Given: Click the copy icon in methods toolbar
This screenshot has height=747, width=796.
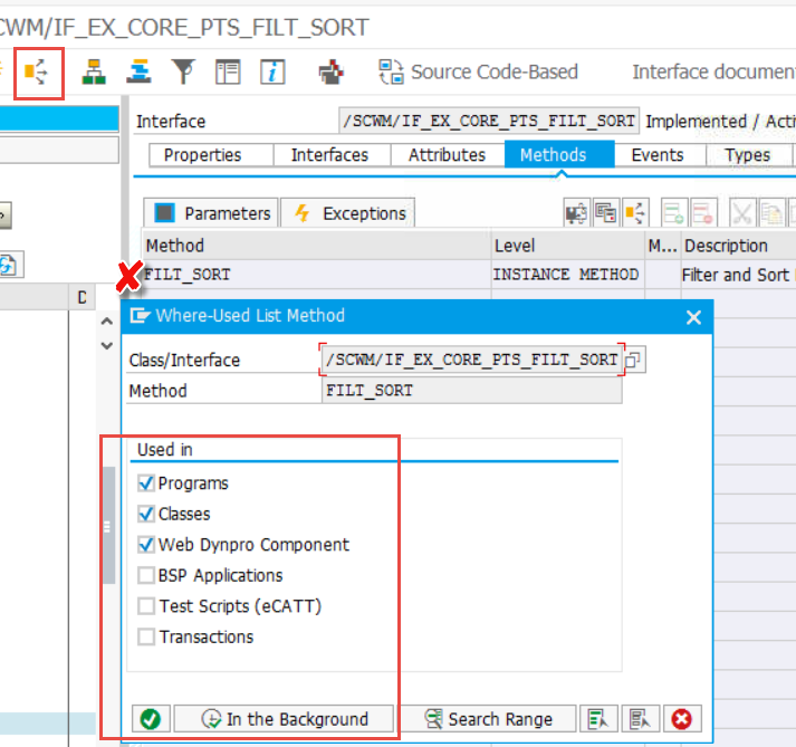Looking at the screenshot, I should pyautogui.click(x=771, y=212).
